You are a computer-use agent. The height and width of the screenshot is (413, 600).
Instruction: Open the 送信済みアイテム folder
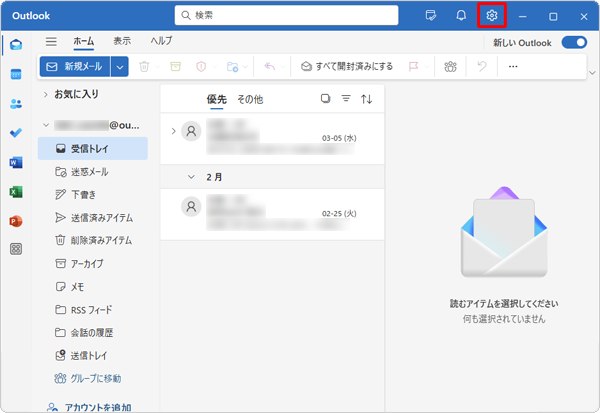pos(93,218)
